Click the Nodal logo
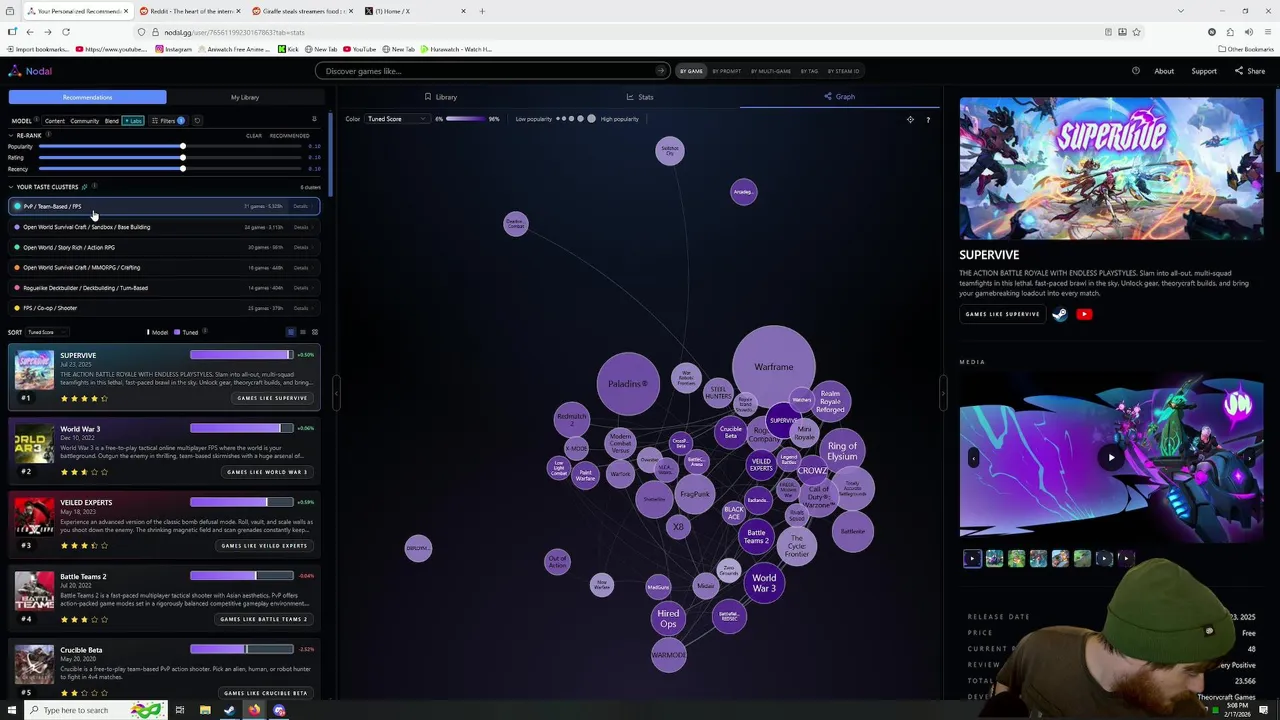 click(x=30, y=71)
